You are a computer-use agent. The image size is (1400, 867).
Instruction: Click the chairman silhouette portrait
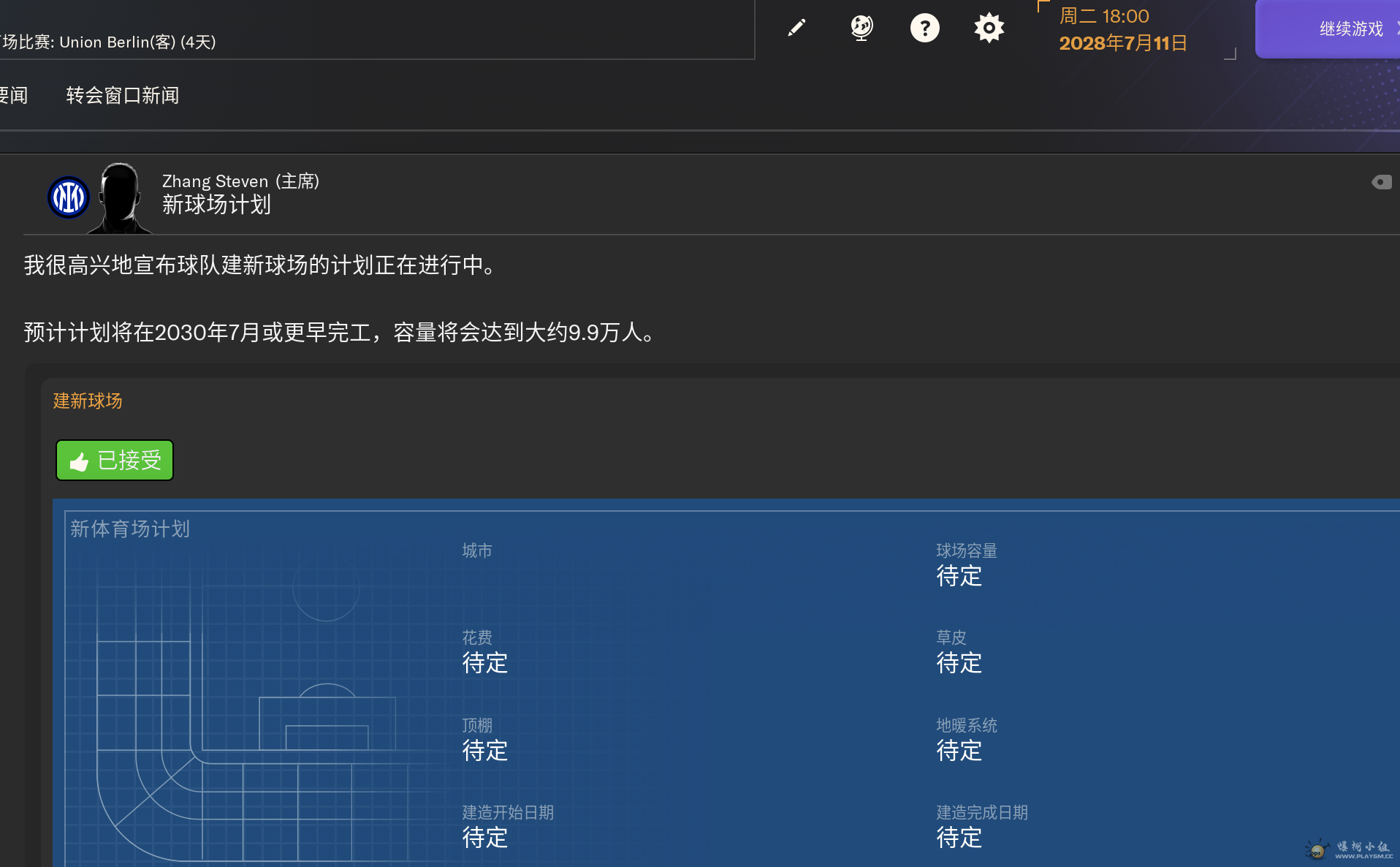tap(119, 198)
